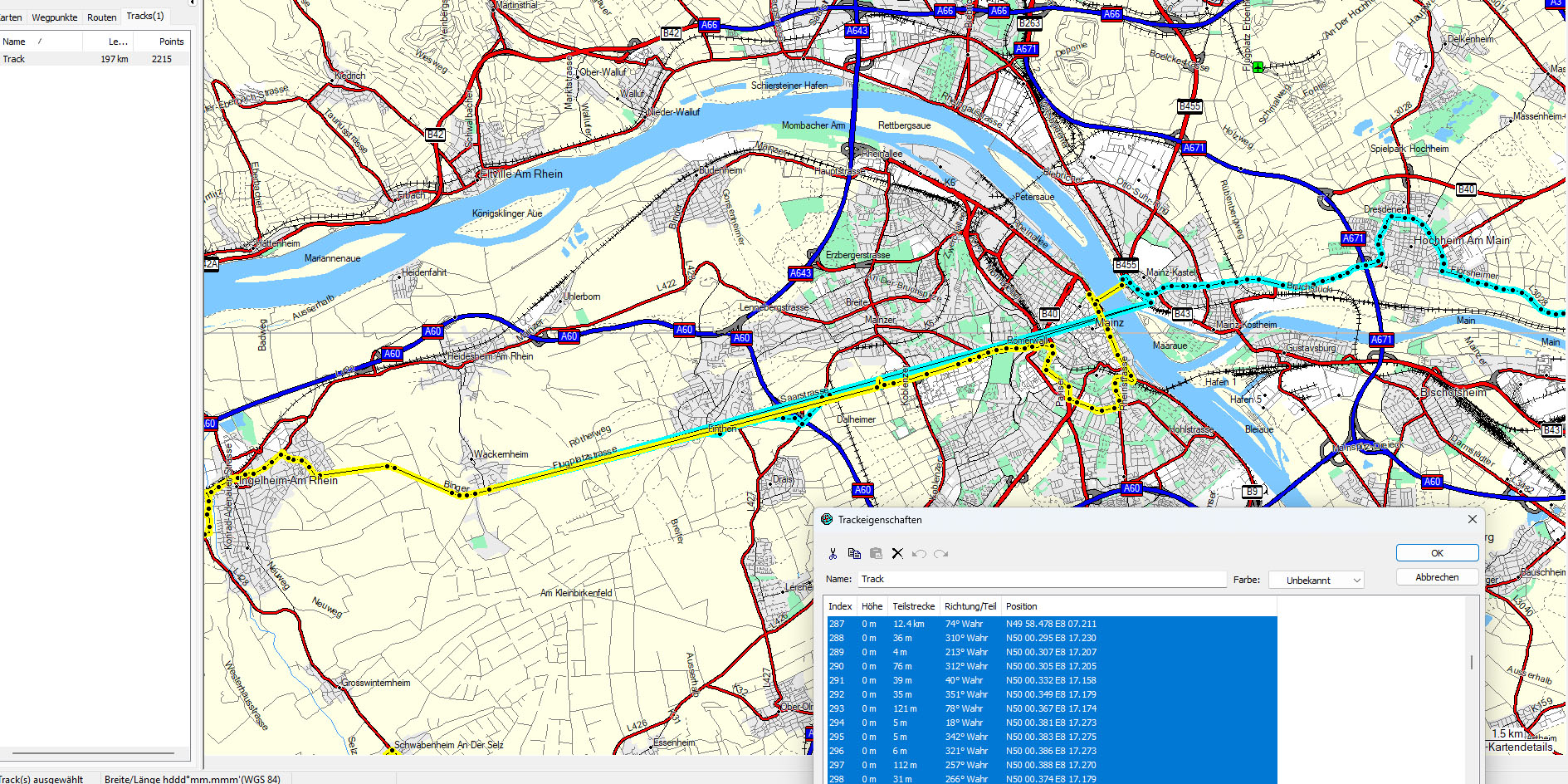This screenshot has width=1568, height=784.
Task: Click the Redo arrow in track dialog
Action: pos(940,554)
